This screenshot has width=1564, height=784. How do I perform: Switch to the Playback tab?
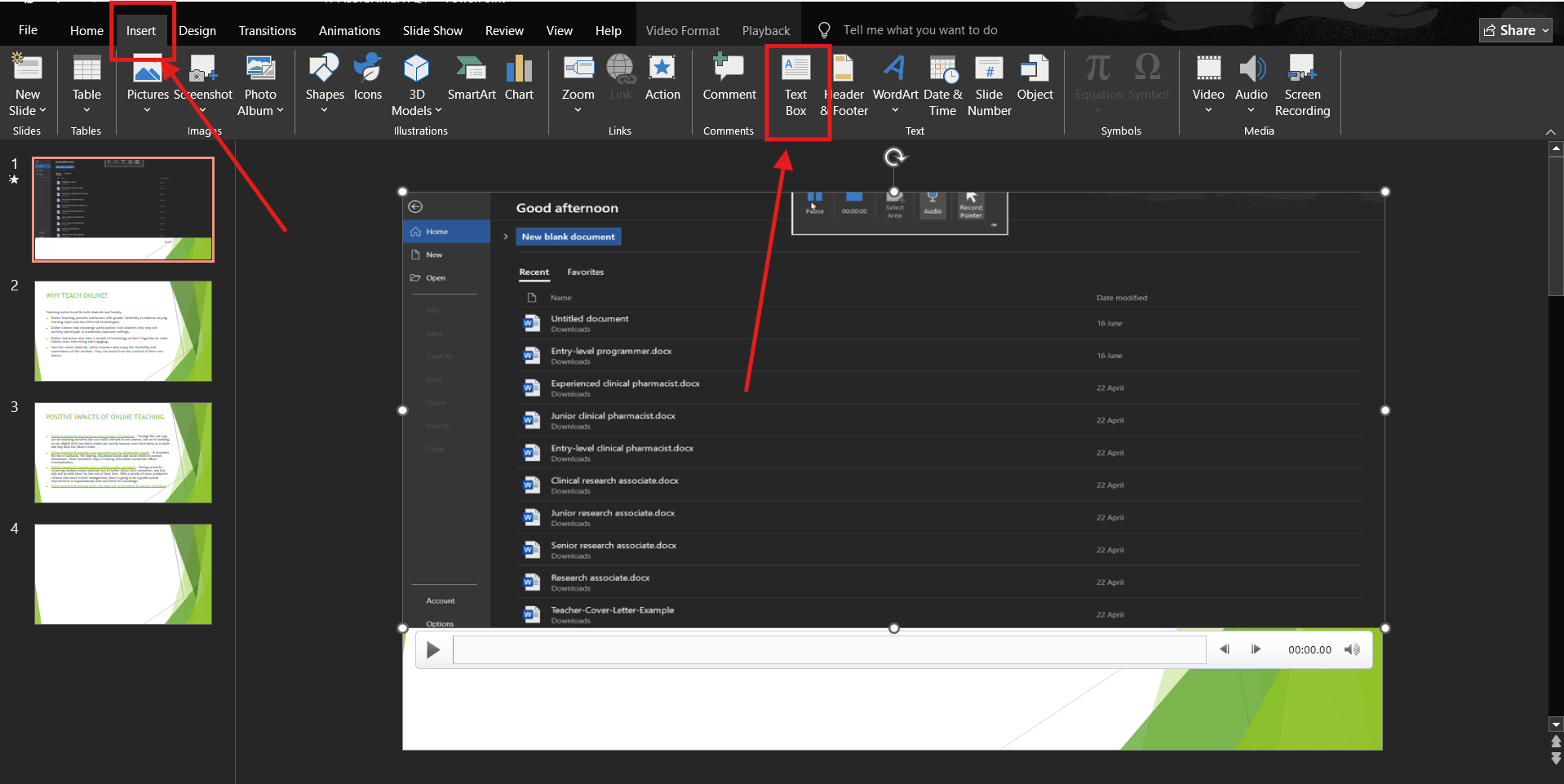[x=765, y=30]
